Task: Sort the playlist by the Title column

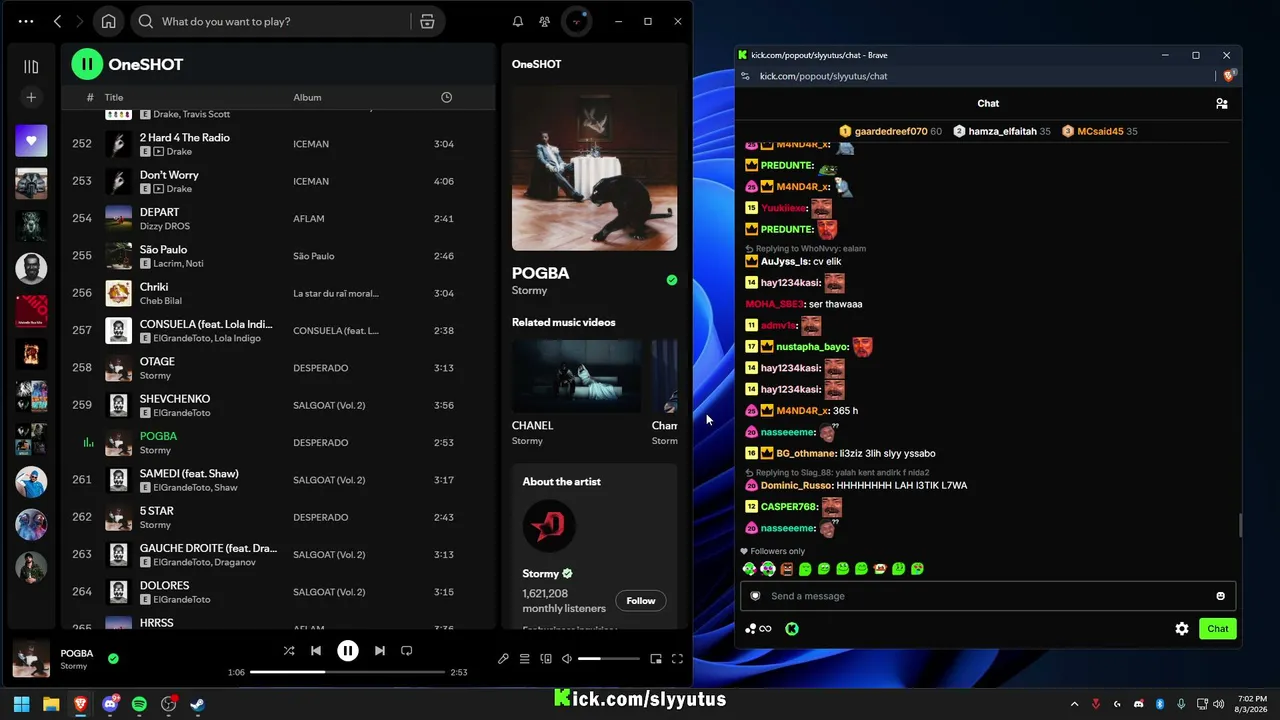Action: pos(114,97)
